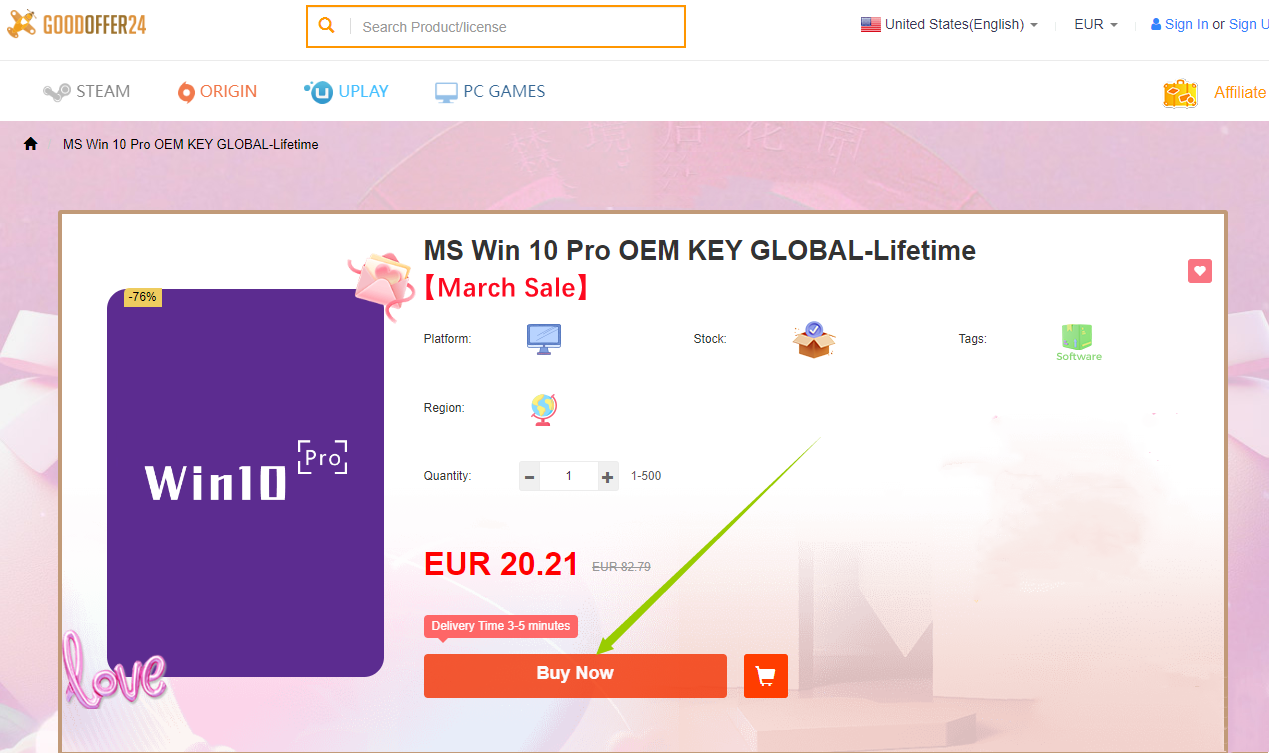Click the GoodOffer24 logo
Viewport: 1269px width, 753px height.
tap(76, 25)
